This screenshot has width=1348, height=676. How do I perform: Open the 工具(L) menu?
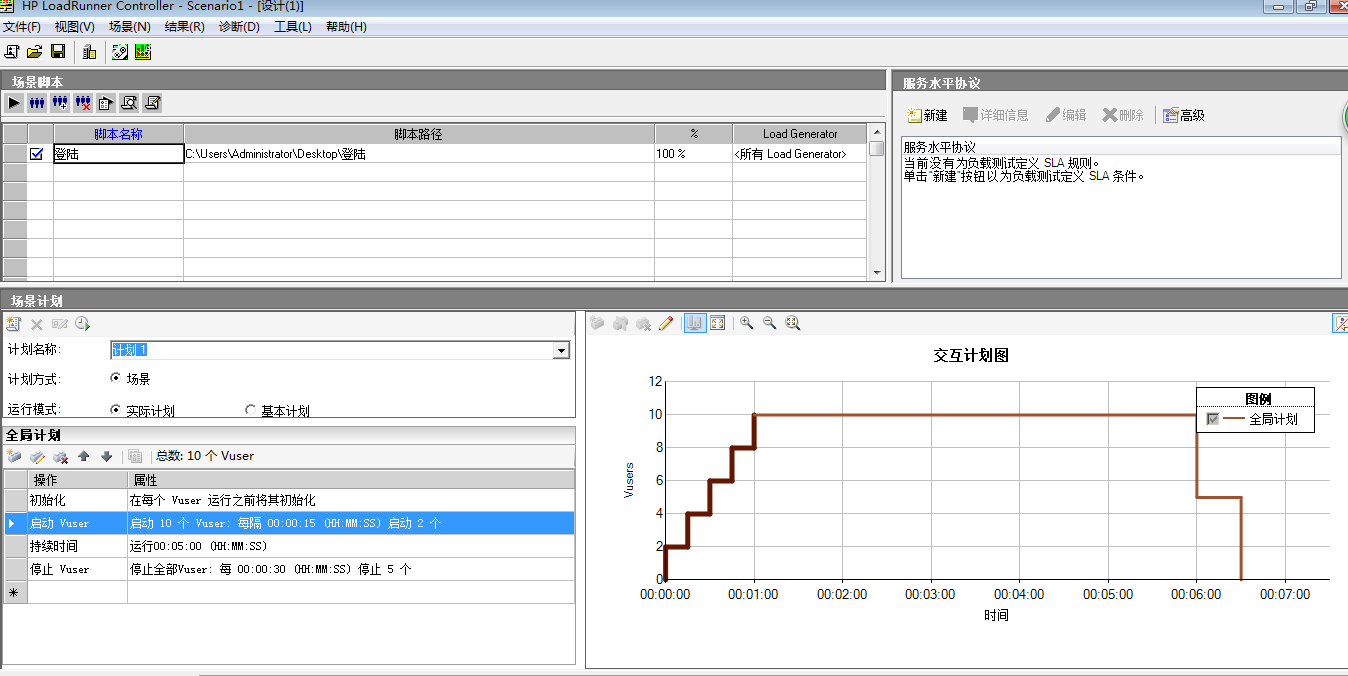(x=293, y=27)
